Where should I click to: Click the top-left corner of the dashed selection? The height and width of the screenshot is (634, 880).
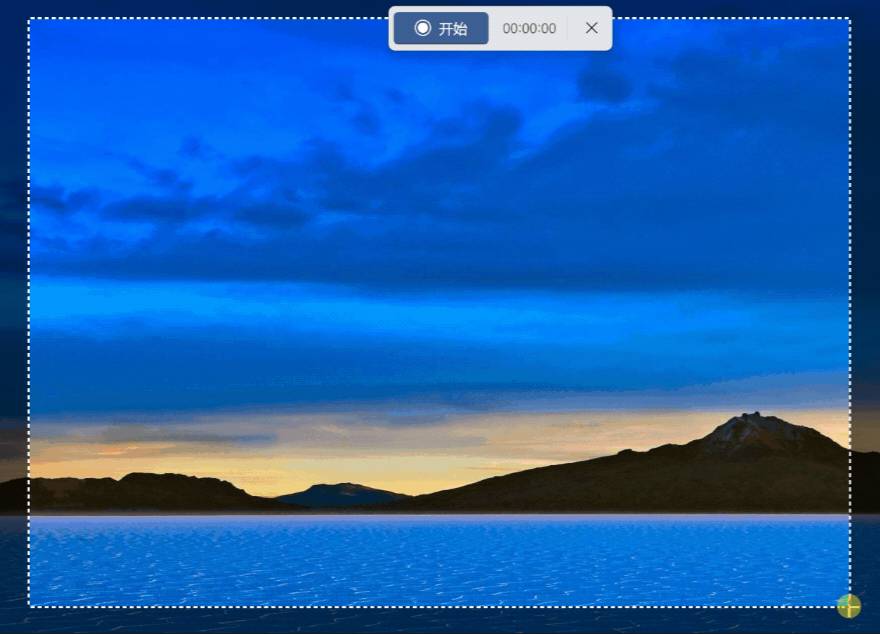29,19
